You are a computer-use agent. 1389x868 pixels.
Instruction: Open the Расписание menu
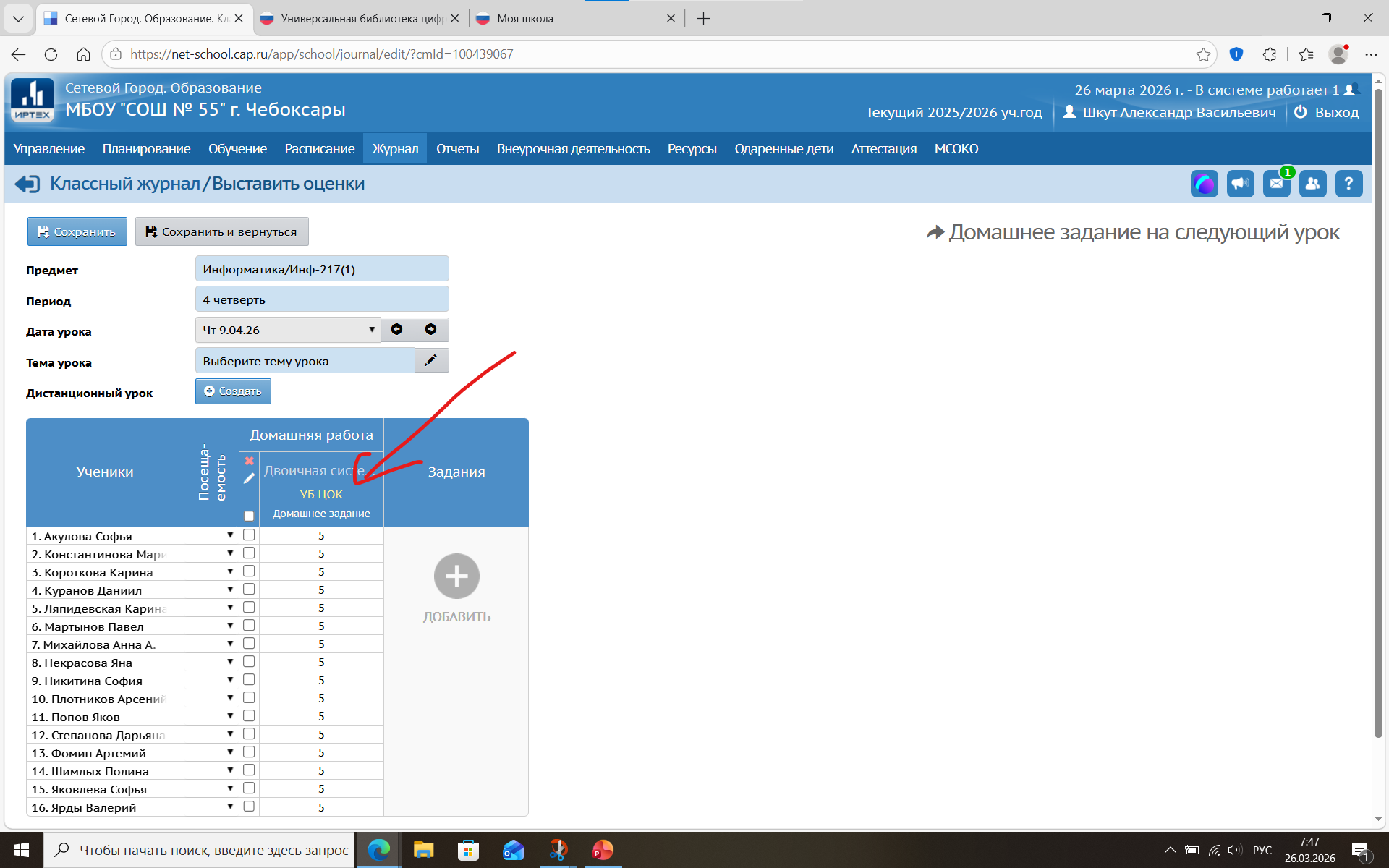point(319,149)
